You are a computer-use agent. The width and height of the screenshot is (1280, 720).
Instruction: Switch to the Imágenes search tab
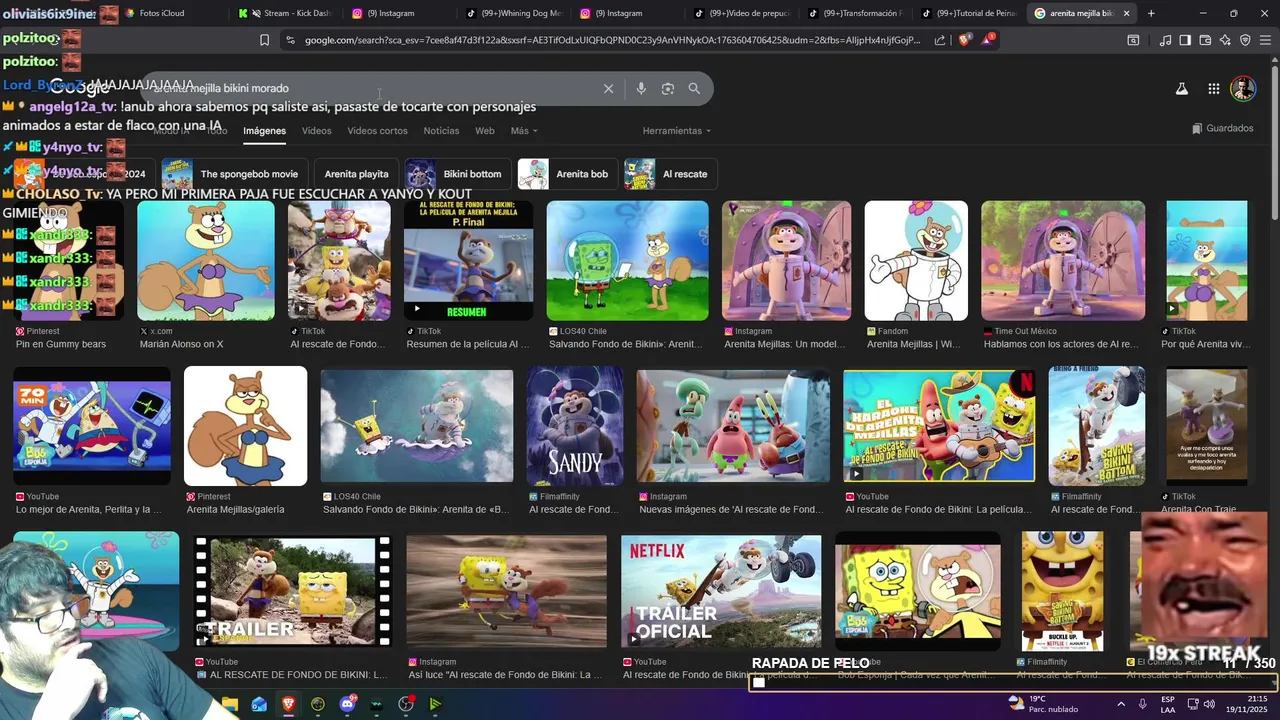[264, 131]
